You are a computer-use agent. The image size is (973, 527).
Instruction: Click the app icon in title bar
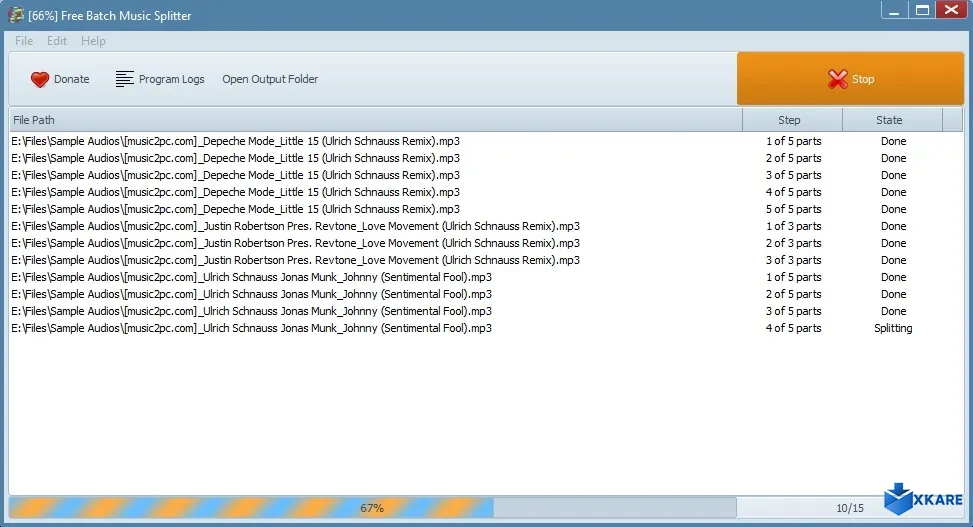[16, 15]
